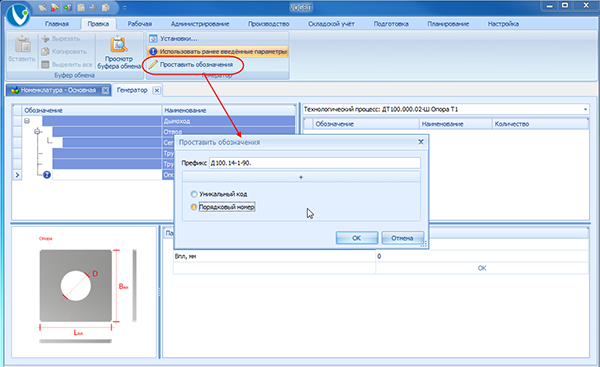Click Проставить обозначения pencil icon
The image size is (600, 367).
pyautogui.click(x=153, y=64)
